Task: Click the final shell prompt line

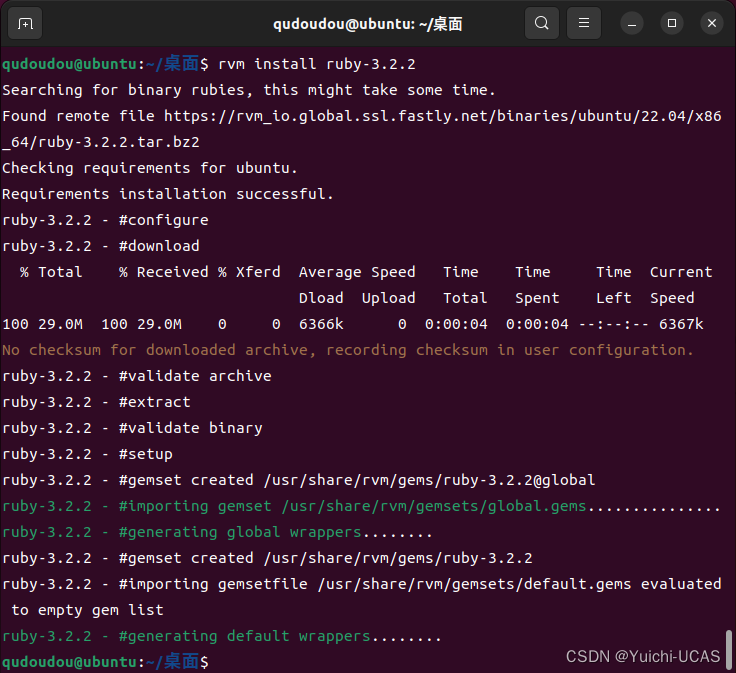Action: coord(105,662)
